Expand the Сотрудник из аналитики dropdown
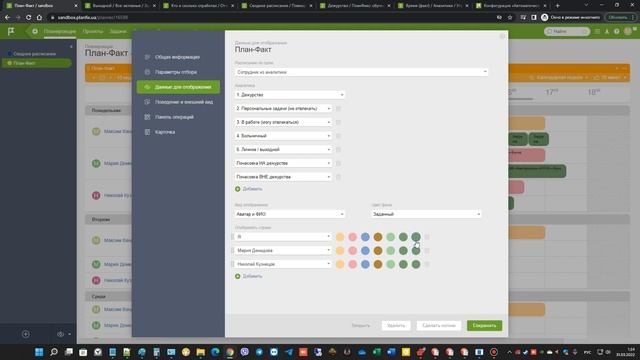 (361, 72)
